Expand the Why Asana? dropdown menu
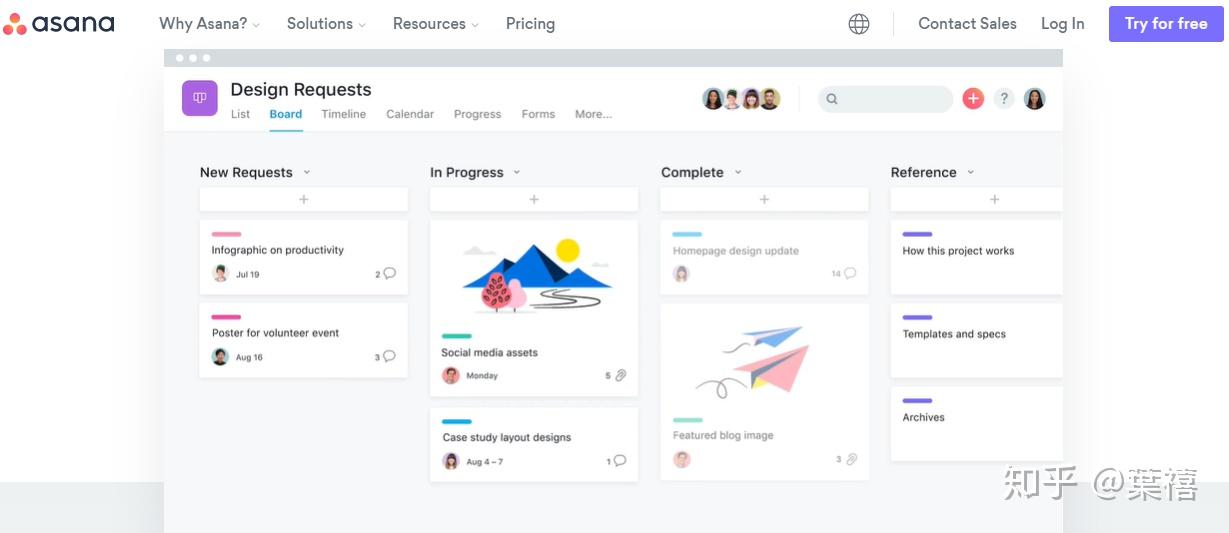This screenshot has height=533, width=1229. [x=210, y=24]
